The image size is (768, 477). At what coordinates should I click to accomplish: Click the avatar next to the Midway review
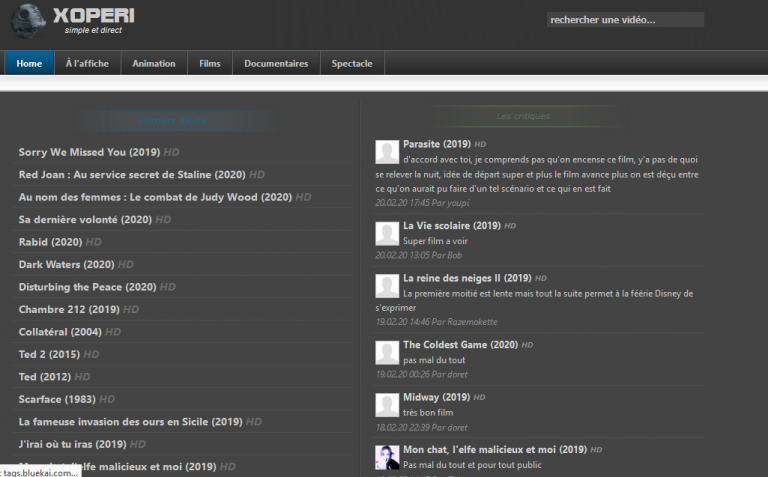[387, 405]
